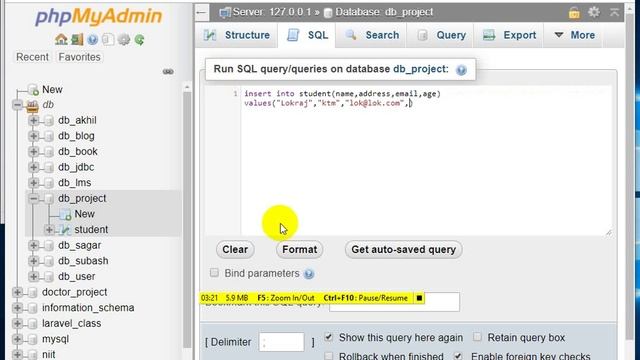Click the link-with-main-panel chain icon
The width and height of the screenshot is (640, 360).
[168, 72]
